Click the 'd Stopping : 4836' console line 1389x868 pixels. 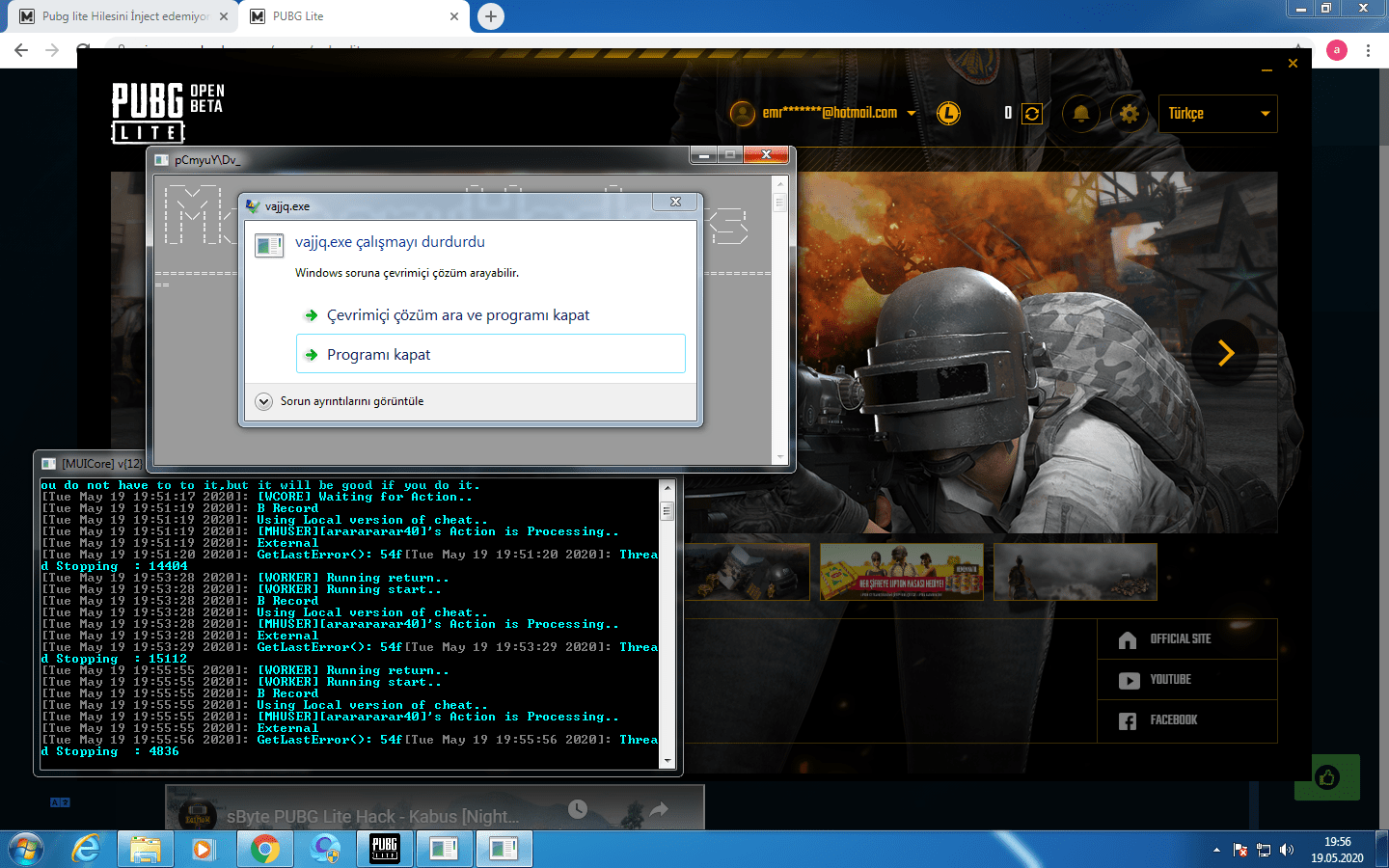[x=110, y=751]
